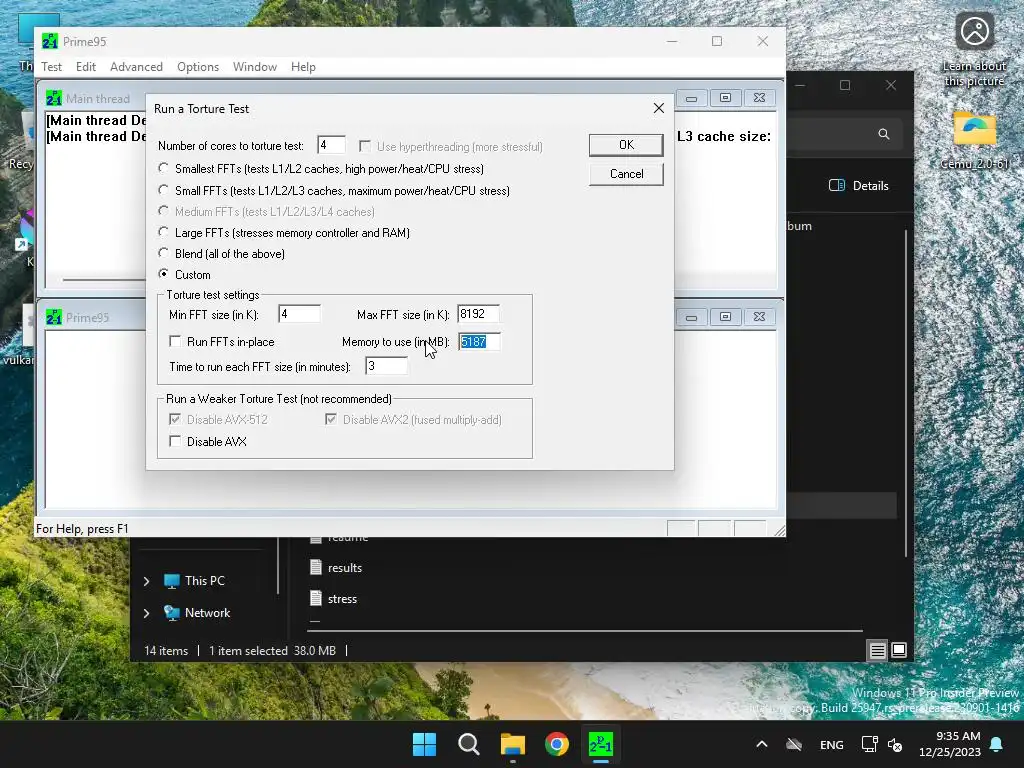Click the Prime95 window resize grip
This screenshot has width=1024, height=768.
tap(779, 530)
